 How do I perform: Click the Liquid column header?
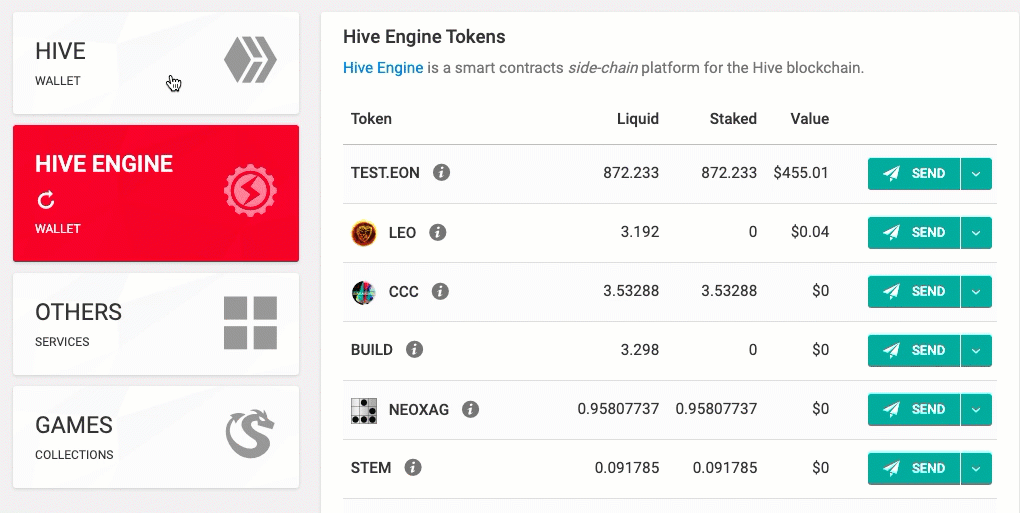pyautogui.click(x=638, y=119)
